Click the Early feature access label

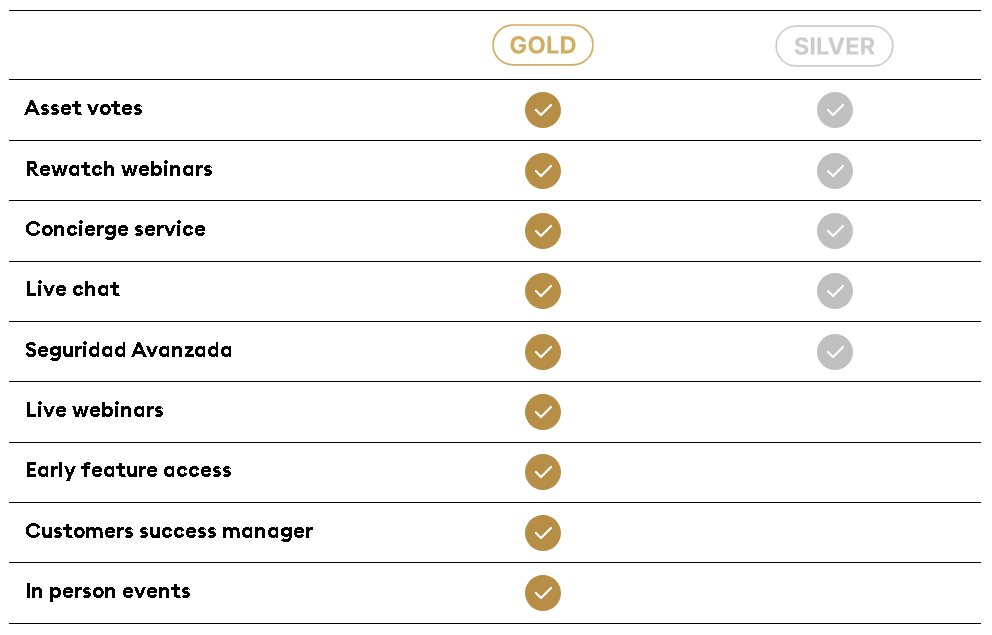129,470
